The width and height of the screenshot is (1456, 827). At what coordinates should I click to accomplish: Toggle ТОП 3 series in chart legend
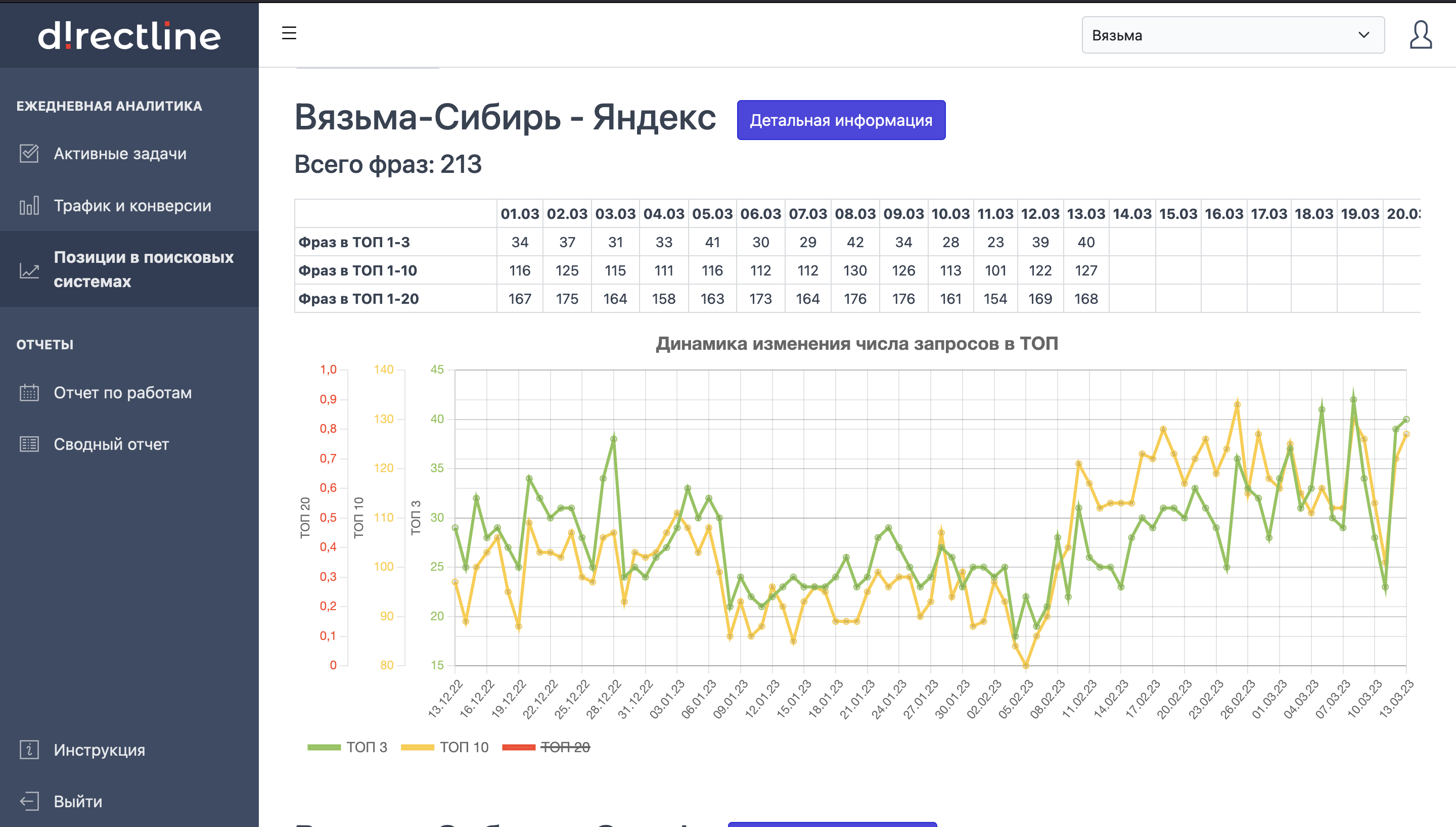(366, 747)
